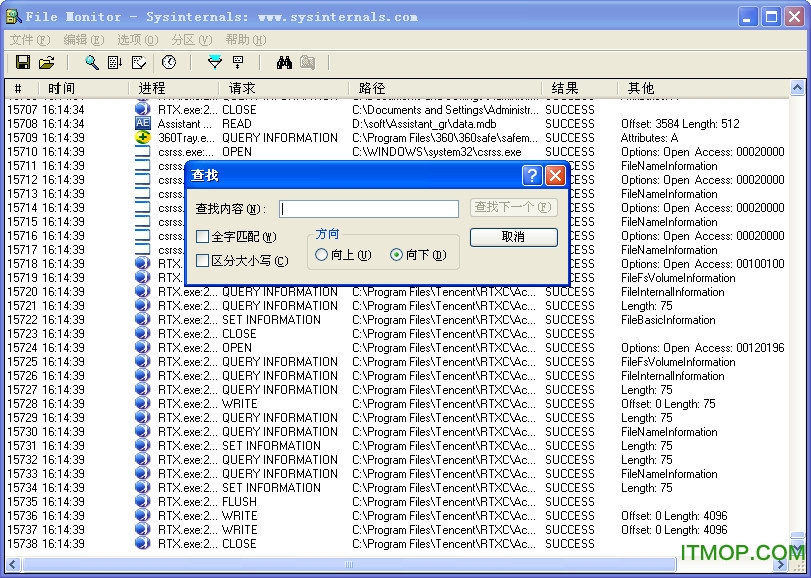
Task: Enable the 全字匹配 whole word checkbox
Action: tap(202, 237)
